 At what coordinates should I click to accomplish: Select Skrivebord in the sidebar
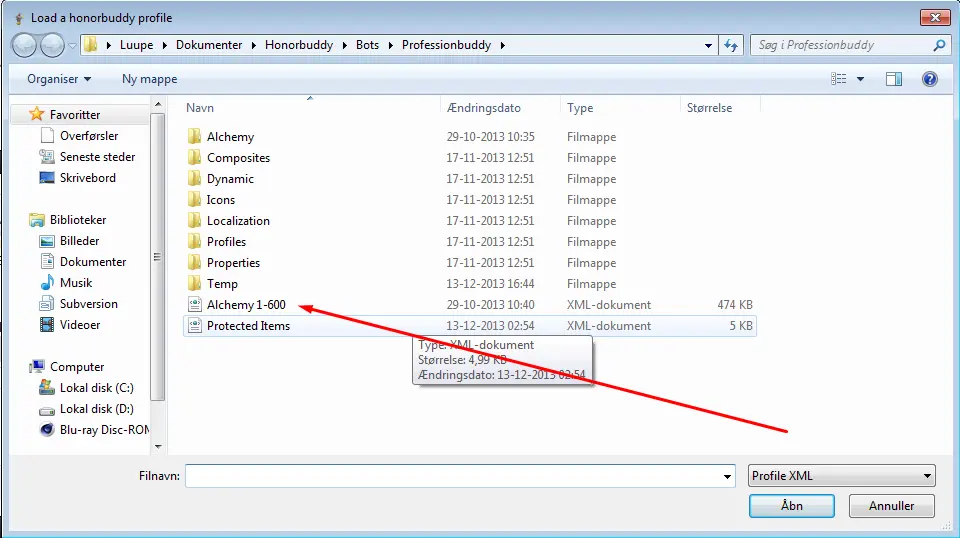point(88,177)
